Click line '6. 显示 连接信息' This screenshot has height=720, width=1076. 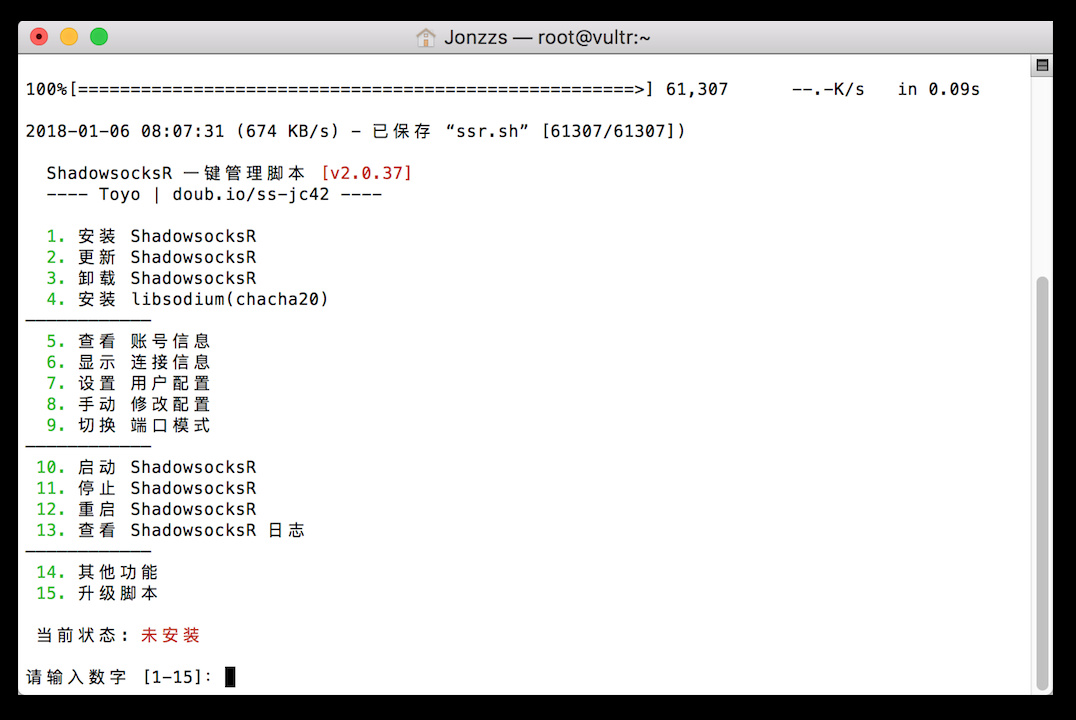128,362
